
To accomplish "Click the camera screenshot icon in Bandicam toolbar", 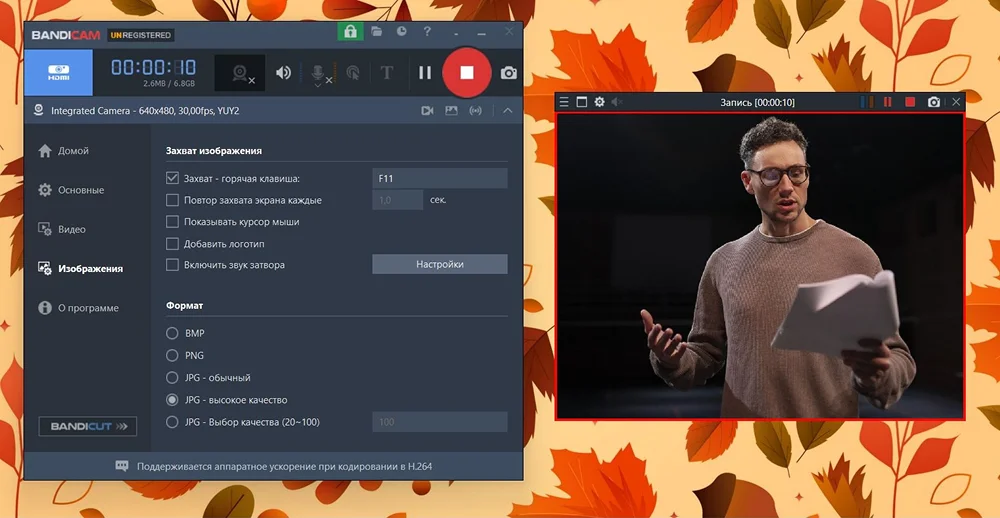I will pos(509,73).
